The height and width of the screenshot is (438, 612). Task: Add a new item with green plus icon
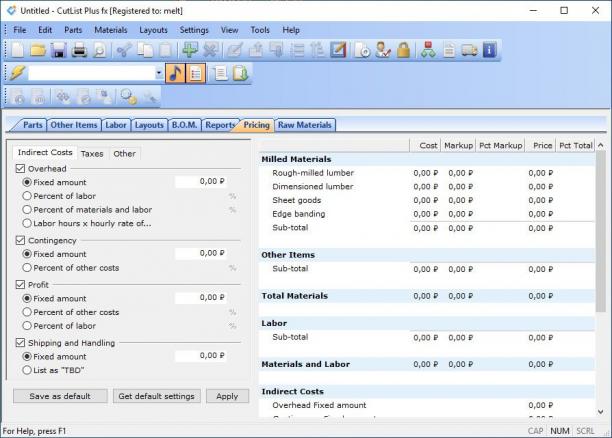pyautogui.click(x=190, y=50)
